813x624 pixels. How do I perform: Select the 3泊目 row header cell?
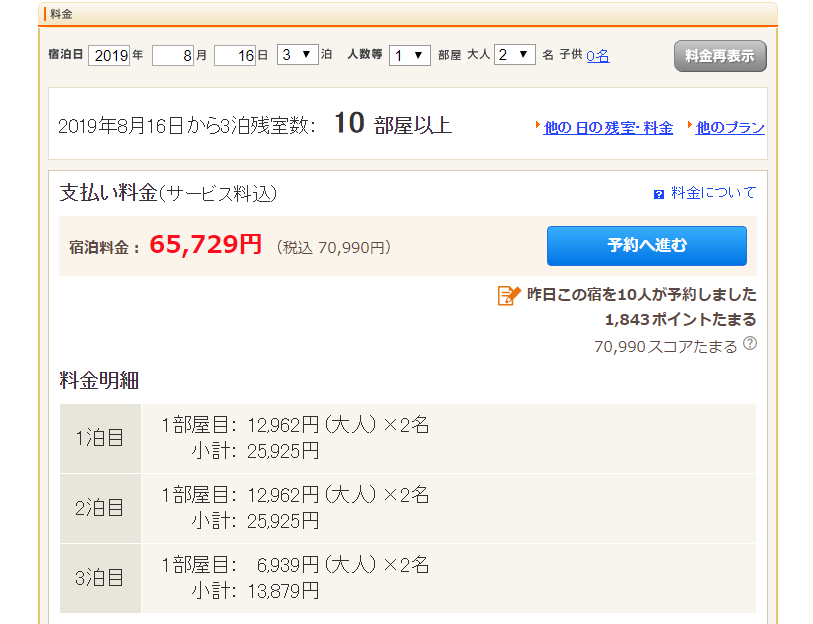(x=100, y=578)
